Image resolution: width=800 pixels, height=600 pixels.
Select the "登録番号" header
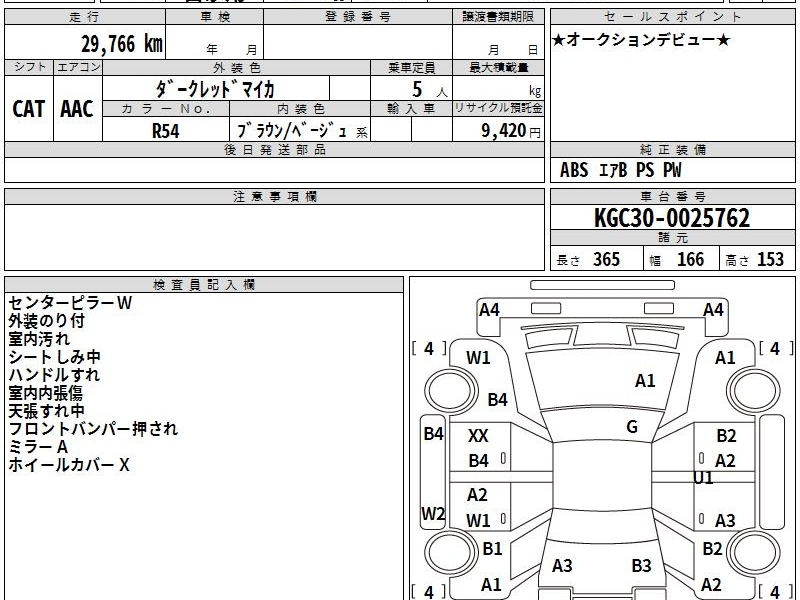click(x=358, y=17)
